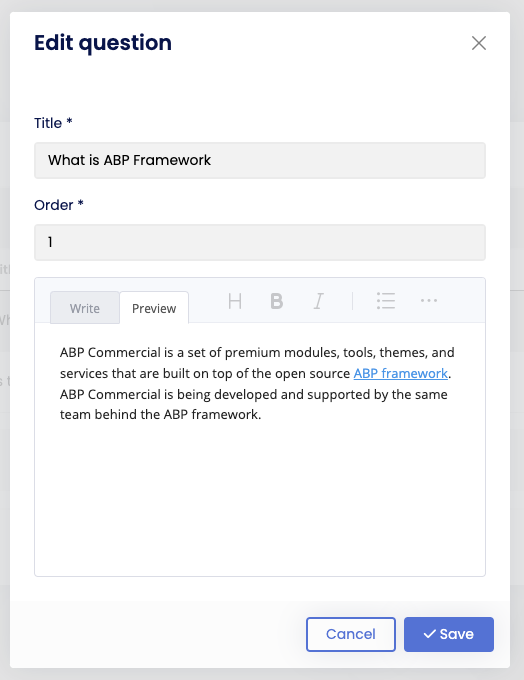Viewport: 524px width, 680px height.
Task: Click the Cancel button
Action: (350, 634)
